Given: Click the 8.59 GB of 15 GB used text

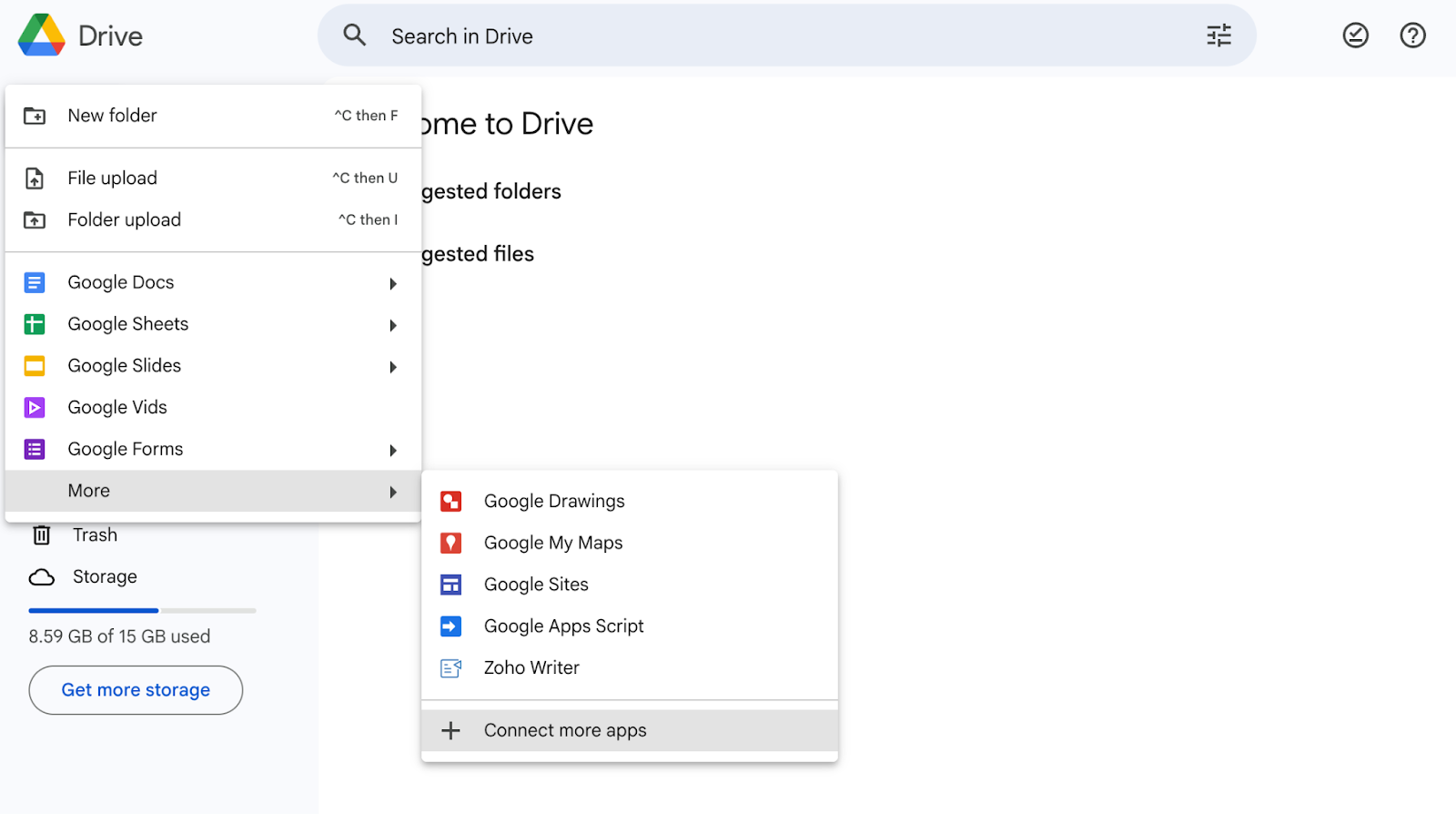Looking at the screenshot, I should click(x=119, y=636).
